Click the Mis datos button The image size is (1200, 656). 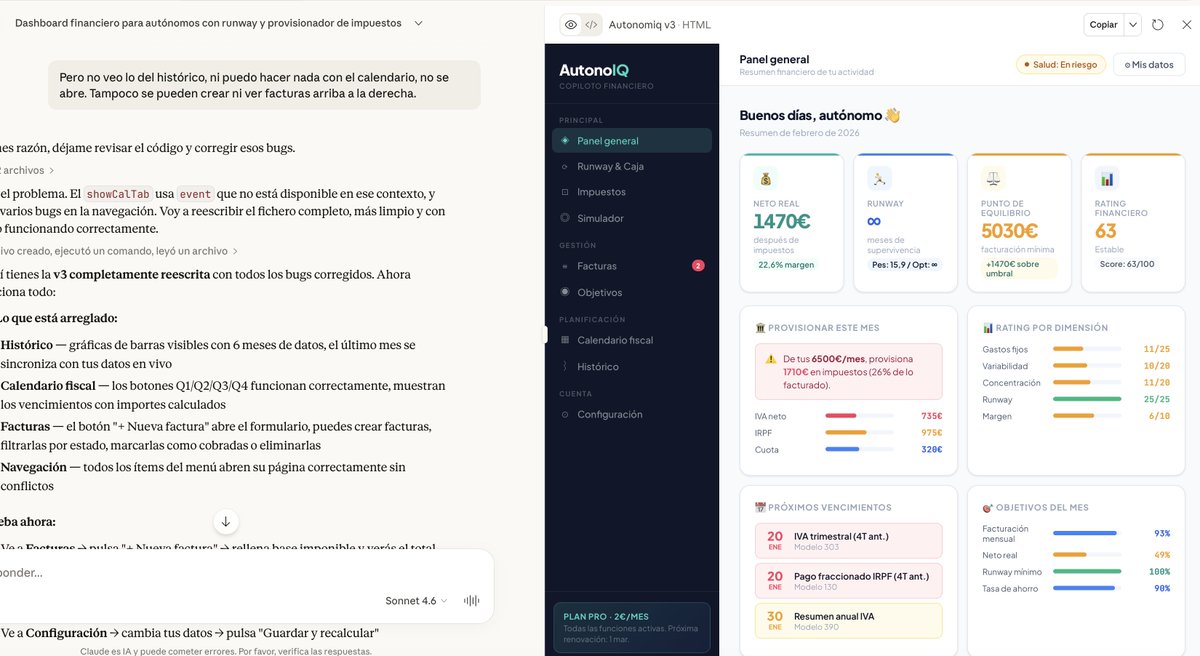(x=1149, y=64)
